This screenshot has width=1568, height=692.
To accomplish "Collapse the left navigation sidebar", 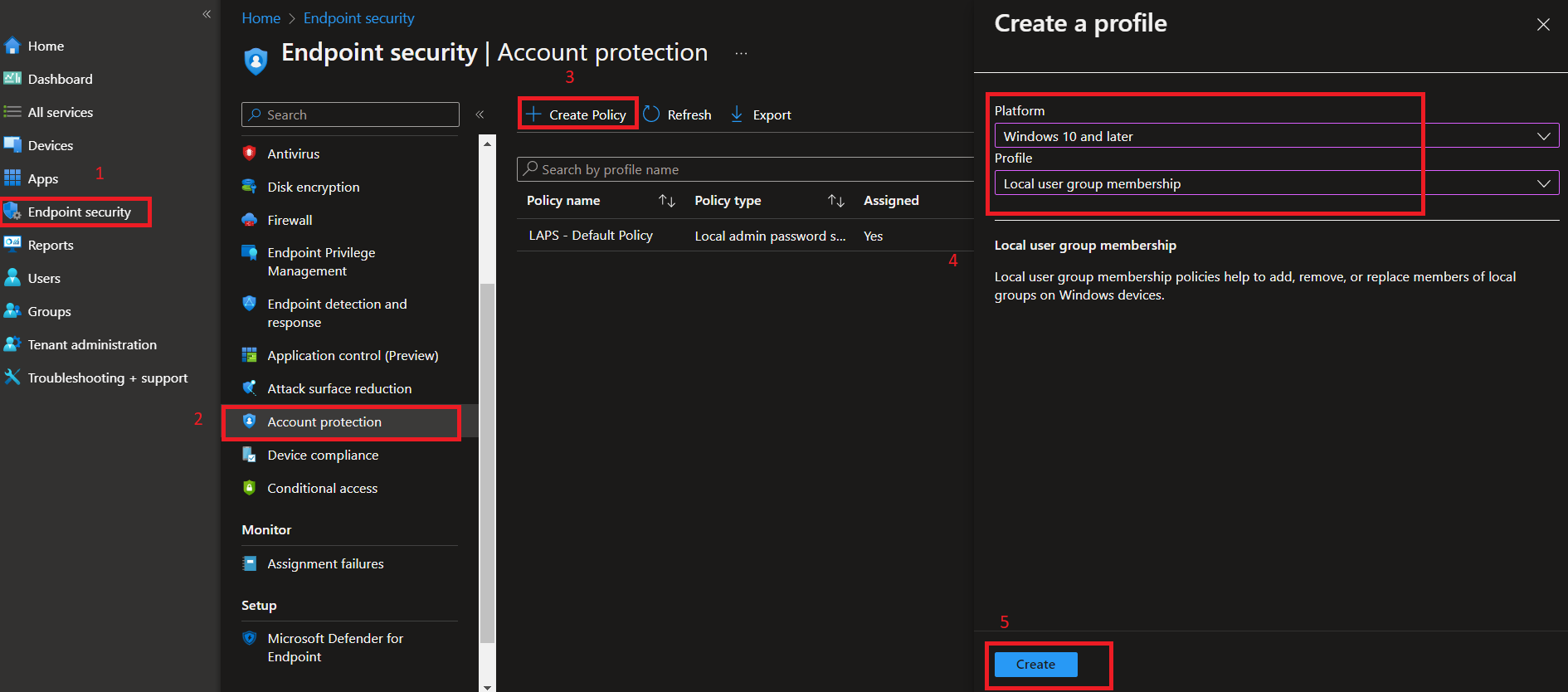I will [x=207, y=14].
